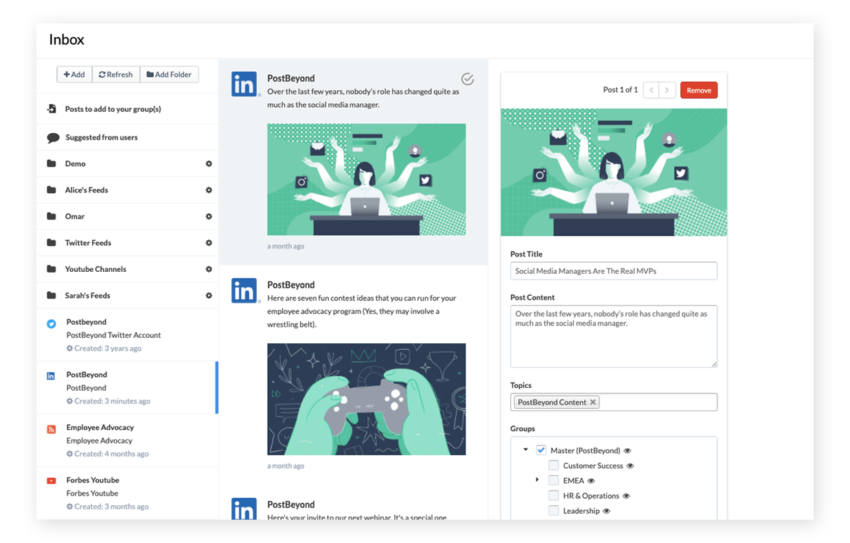Open settings gear for Demo folder
The width and height of the screenshot is (850, 543).
coord(209,164)
